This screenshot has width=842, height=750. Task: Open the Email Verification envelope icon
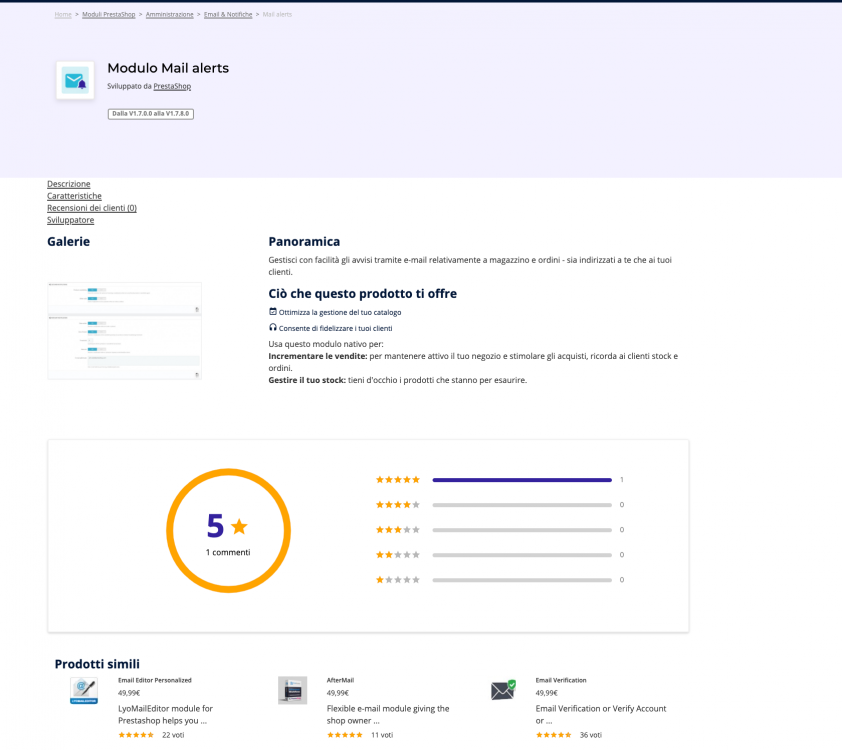click(x=503, y=690)
